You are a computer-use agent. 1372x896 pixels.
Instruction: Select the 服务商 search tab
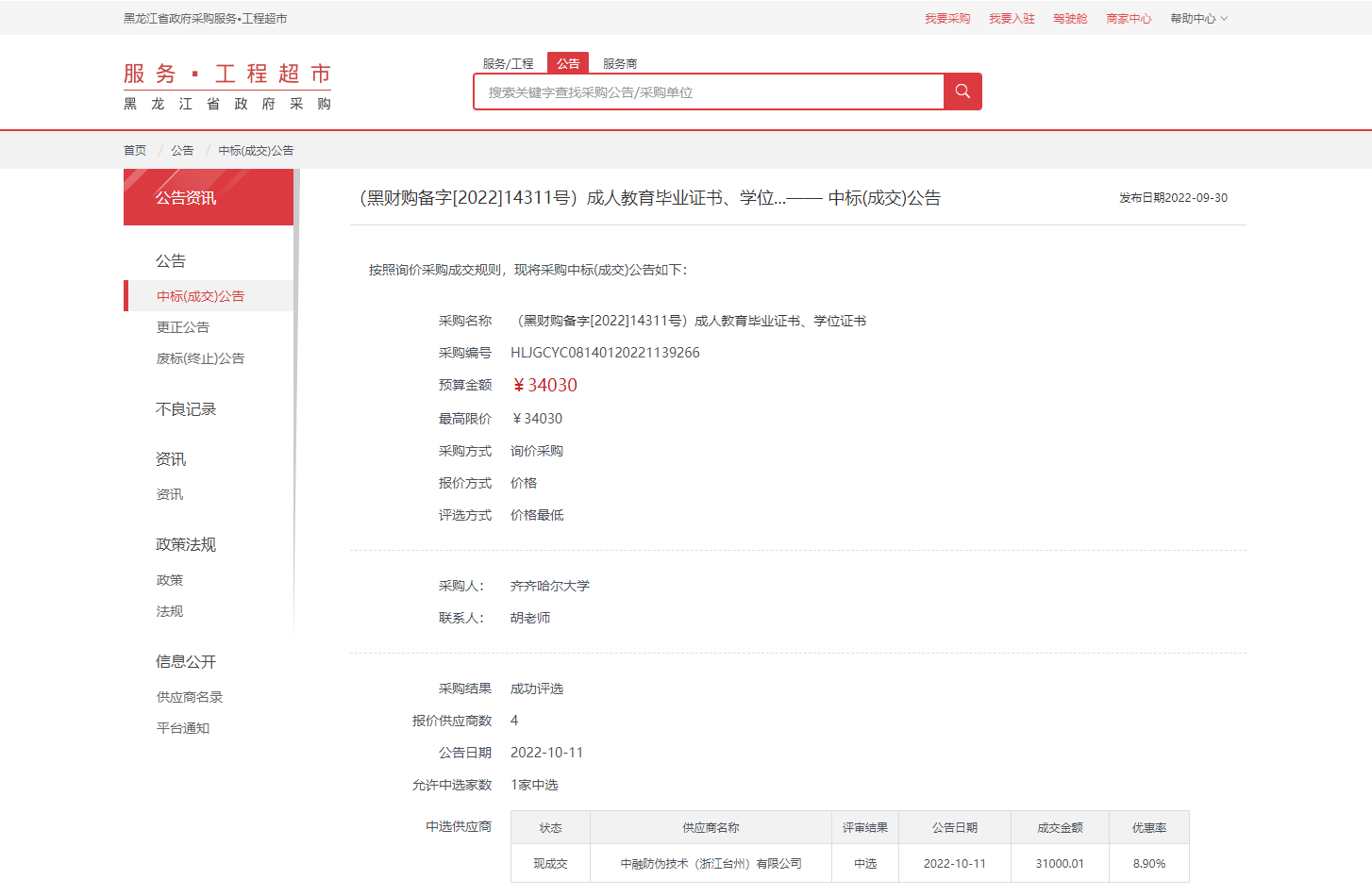620,63
